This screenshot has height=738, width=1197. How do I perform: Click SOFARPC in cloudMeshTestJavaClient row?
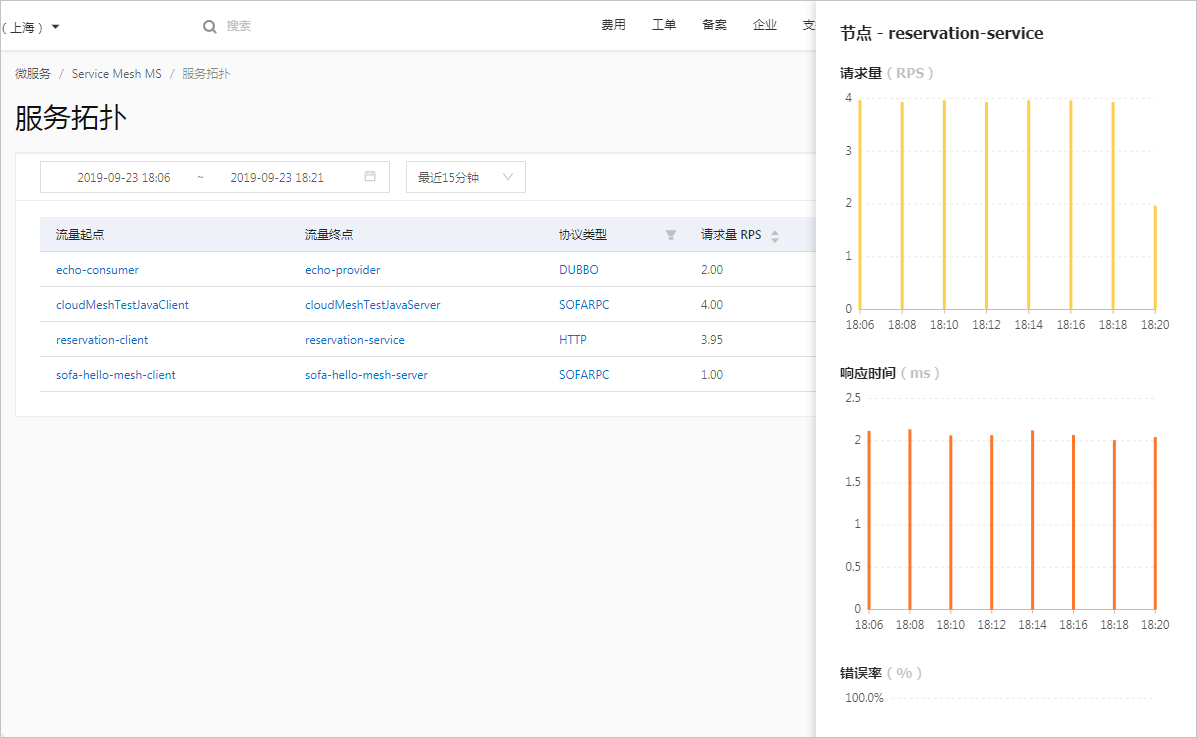click(584, 305)
